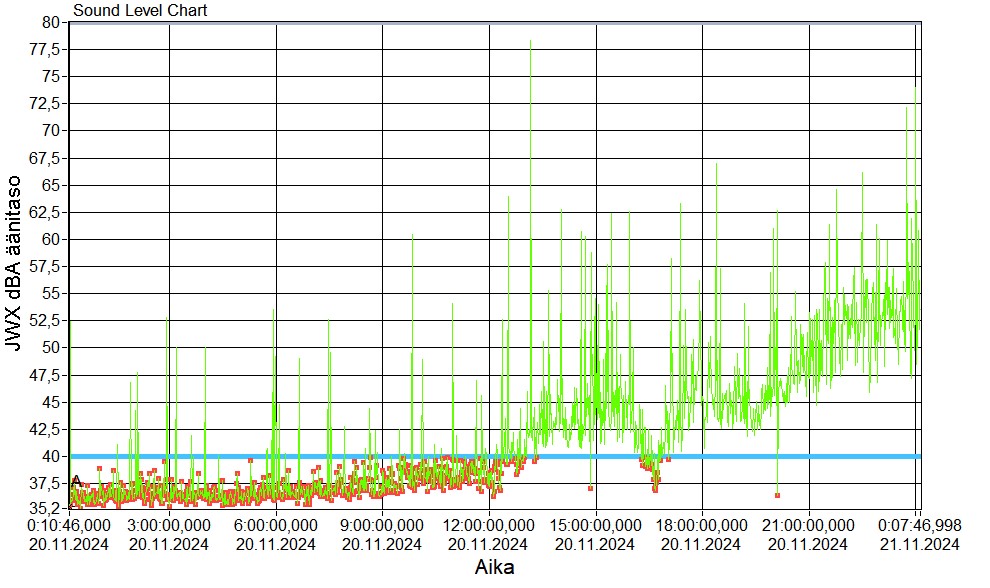Screen dimensions: 990x588
Task: Select the 77,5 y-axis tick label
Action: point(45,49)
